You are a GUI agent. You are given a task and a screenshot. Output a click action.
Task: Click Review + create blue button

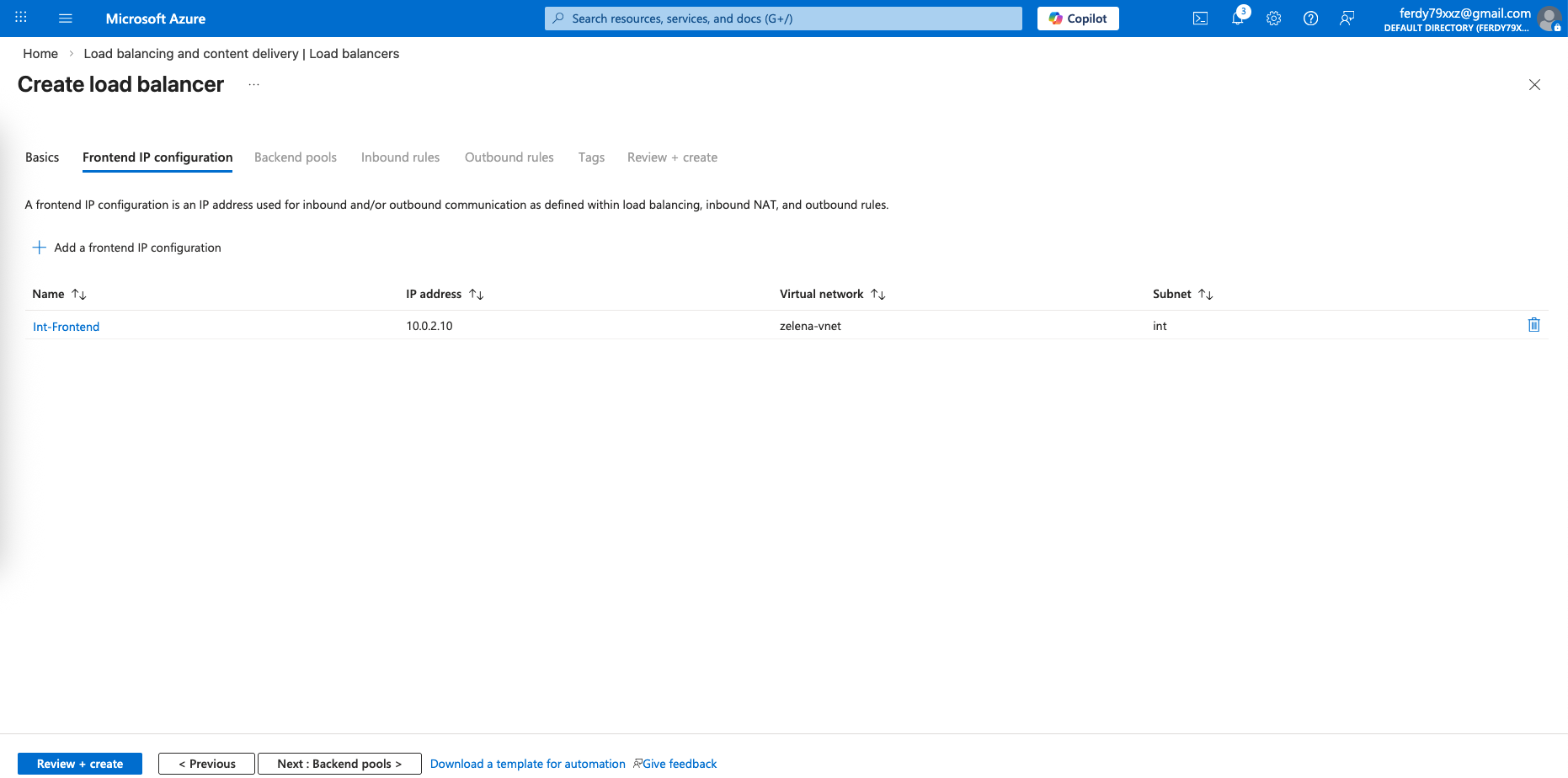tap(80, 764)
